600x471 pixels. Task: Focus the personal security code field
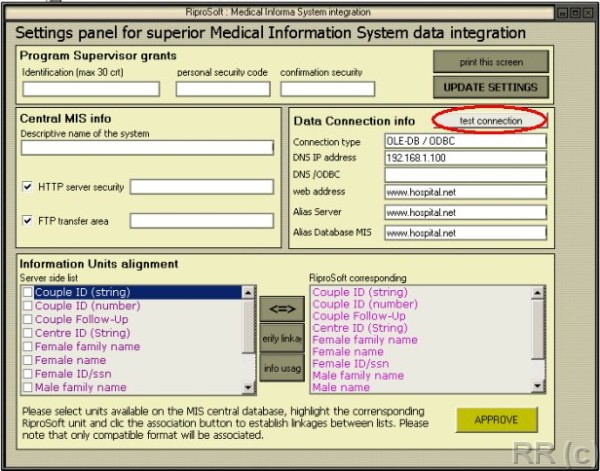pos(223,89)
